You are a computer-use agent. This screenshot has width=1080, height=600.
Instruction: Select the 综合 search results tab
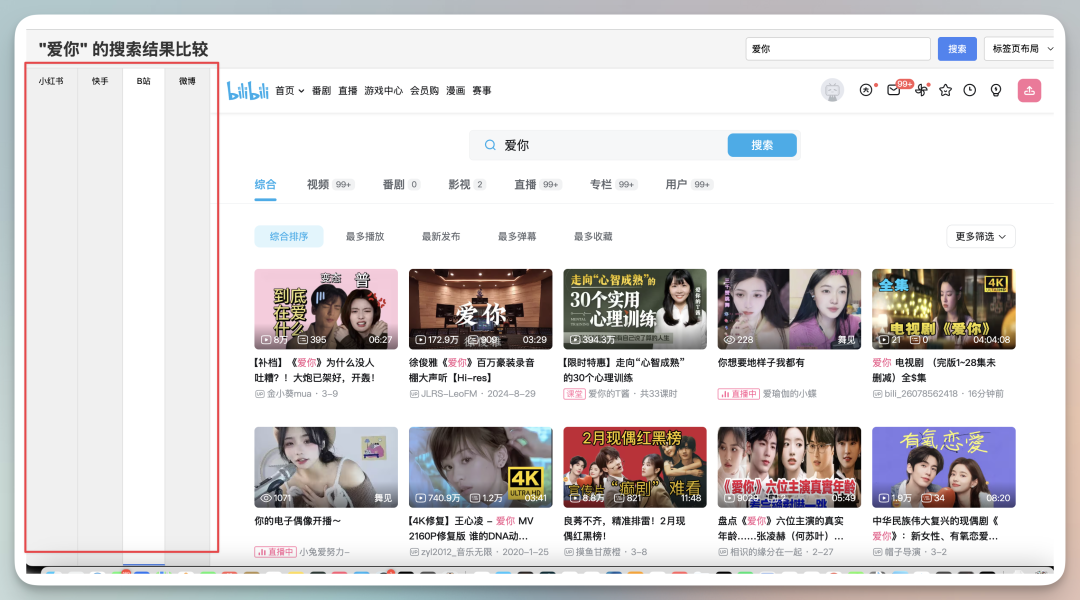pyautogui.click(x=265, y=185)
